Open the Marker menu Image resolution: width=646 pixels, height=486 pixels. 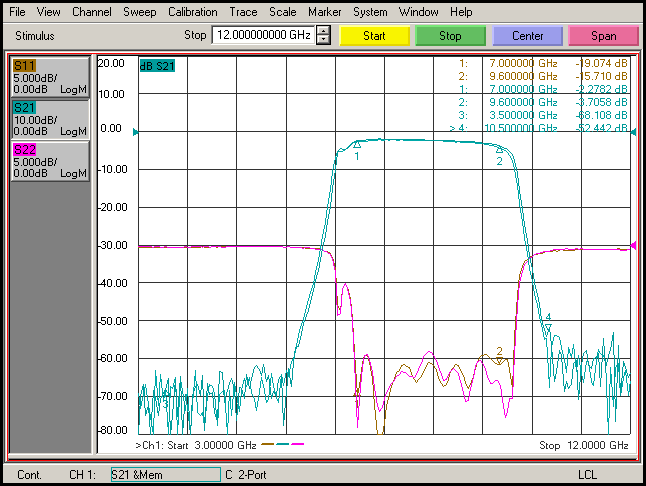[x=324, y=12]
